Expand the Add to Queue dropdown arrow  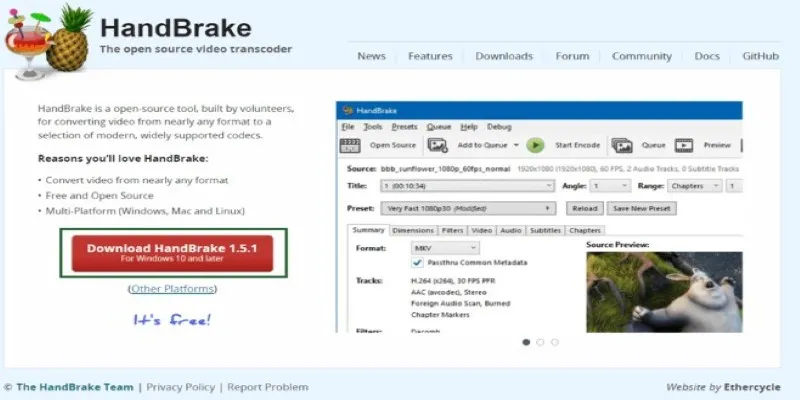516,145
